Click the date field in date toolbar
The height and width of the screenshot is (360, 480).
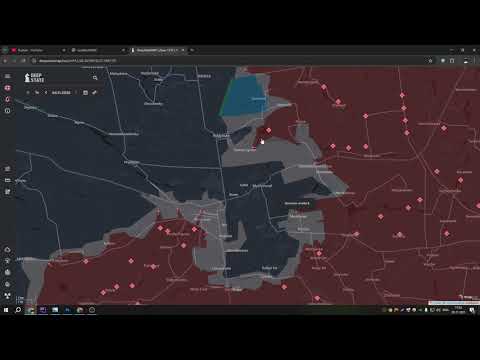tap(61, 92)
